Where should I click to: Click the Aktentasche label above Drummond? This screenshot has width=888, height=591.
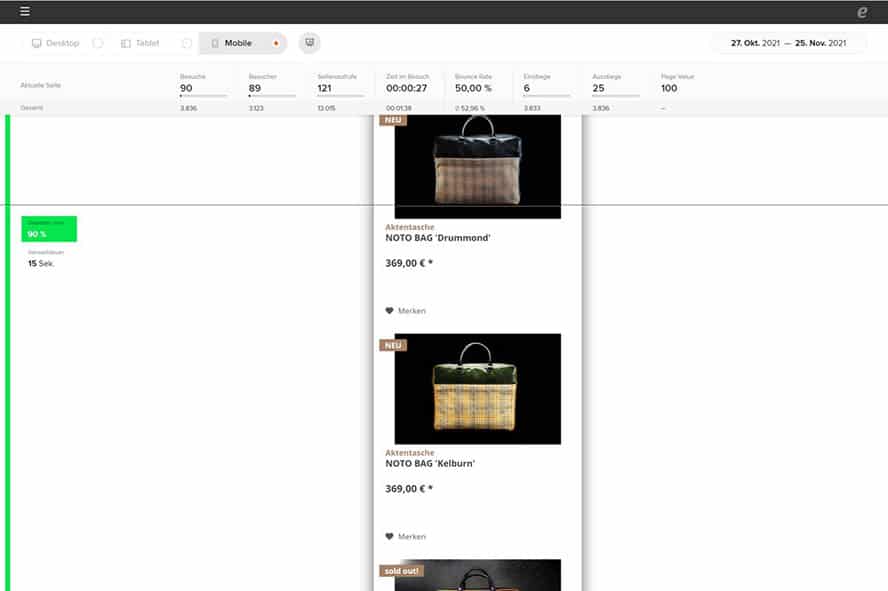[409, 227]
